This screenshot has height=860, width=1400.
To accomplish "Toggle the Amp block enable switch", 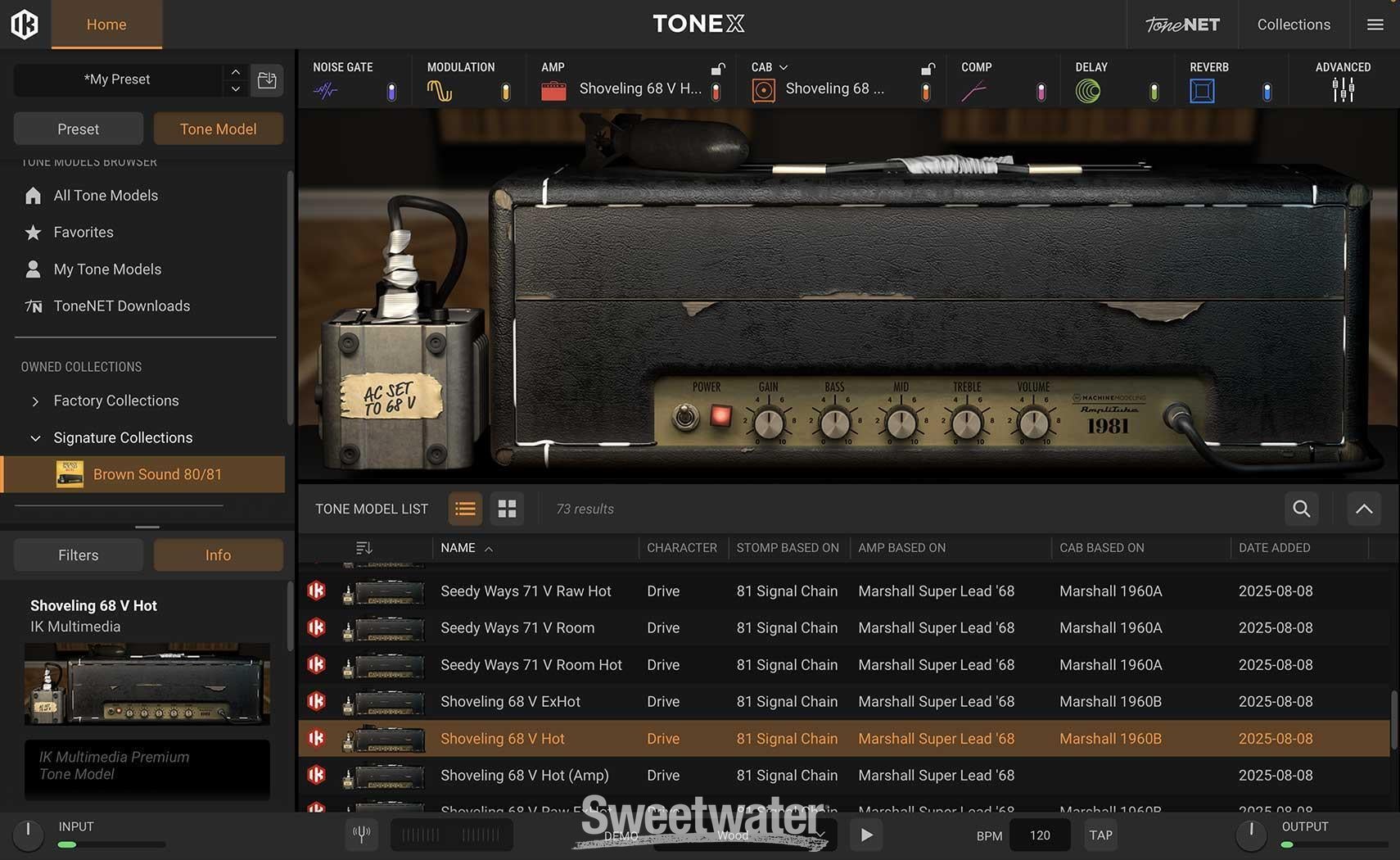I will coord(715,90).
